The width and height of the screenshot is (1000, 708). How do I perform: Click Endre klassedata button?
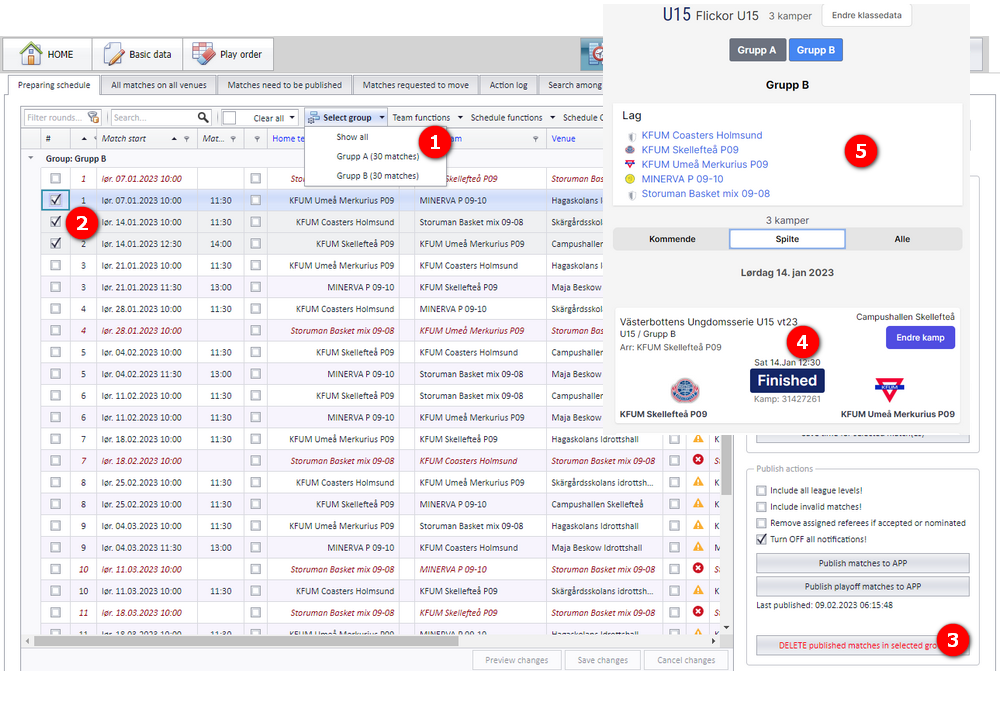[866, 15]
